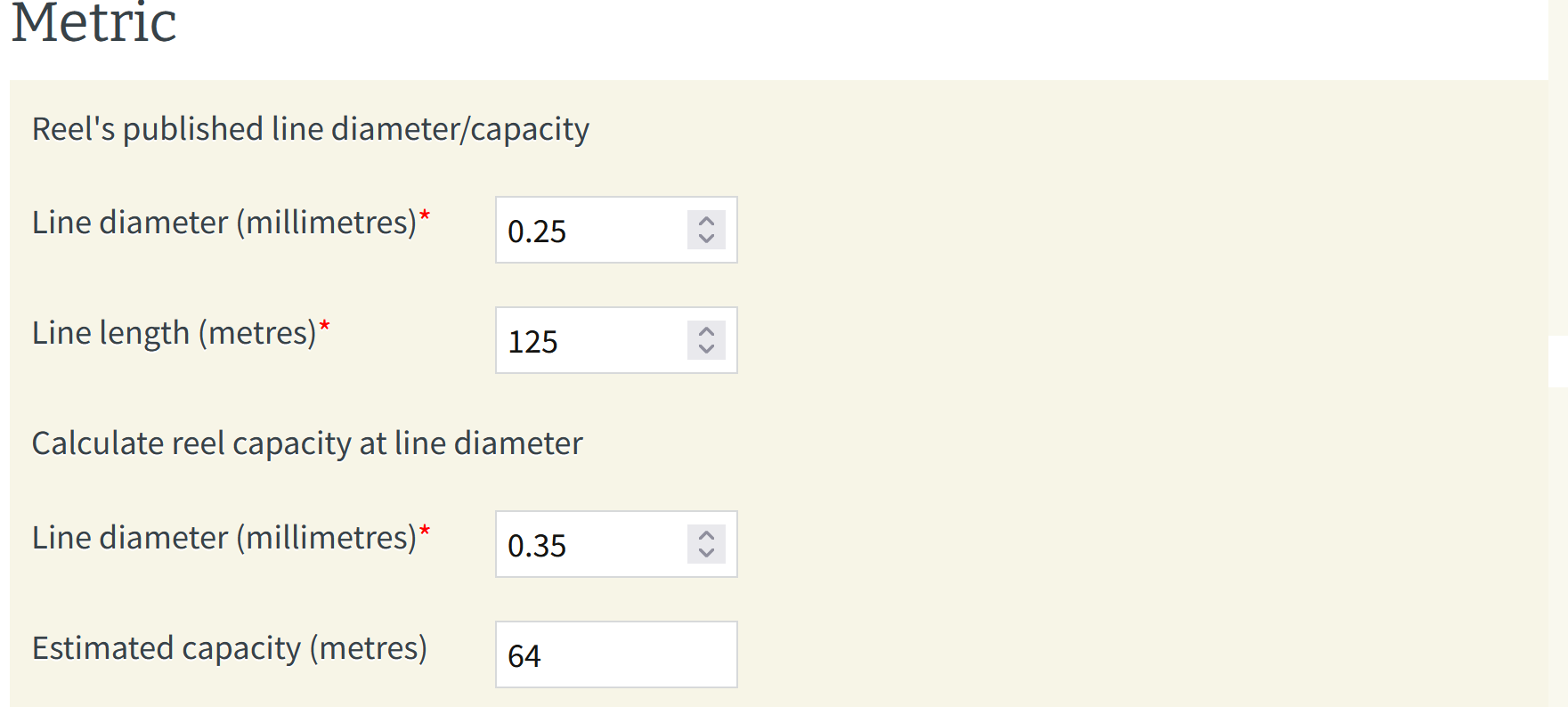
Task: Click the 'Line diameter (millimetres)' label under Calculate section
Action: click(223, 538)
